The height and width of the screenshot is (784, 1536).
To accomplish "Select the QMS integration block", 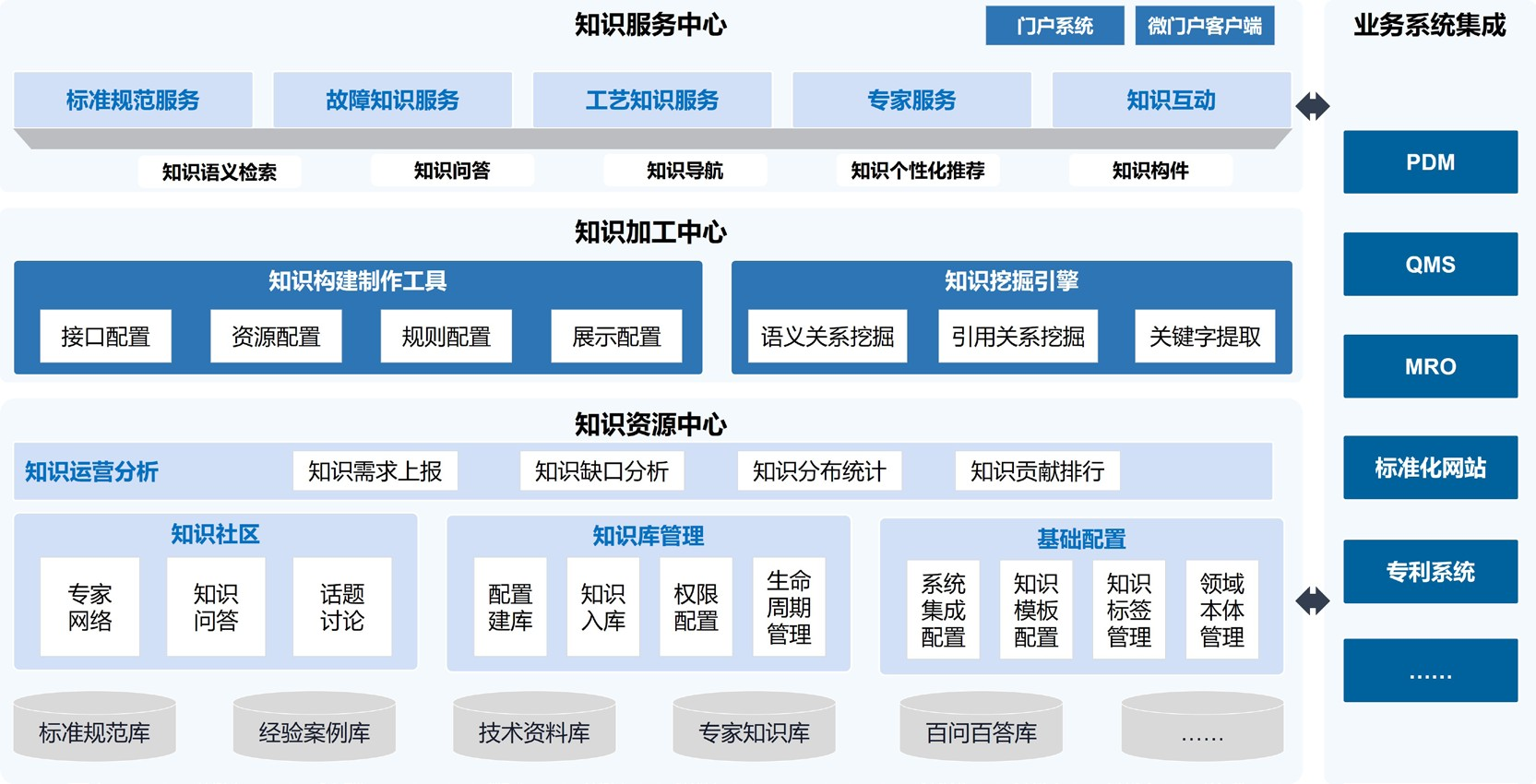I will [x=1430, y=265].
